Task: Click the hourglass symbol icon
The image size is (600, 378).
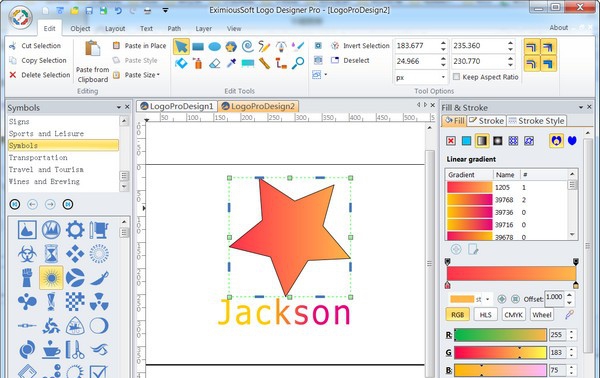Action: (51, 254)
